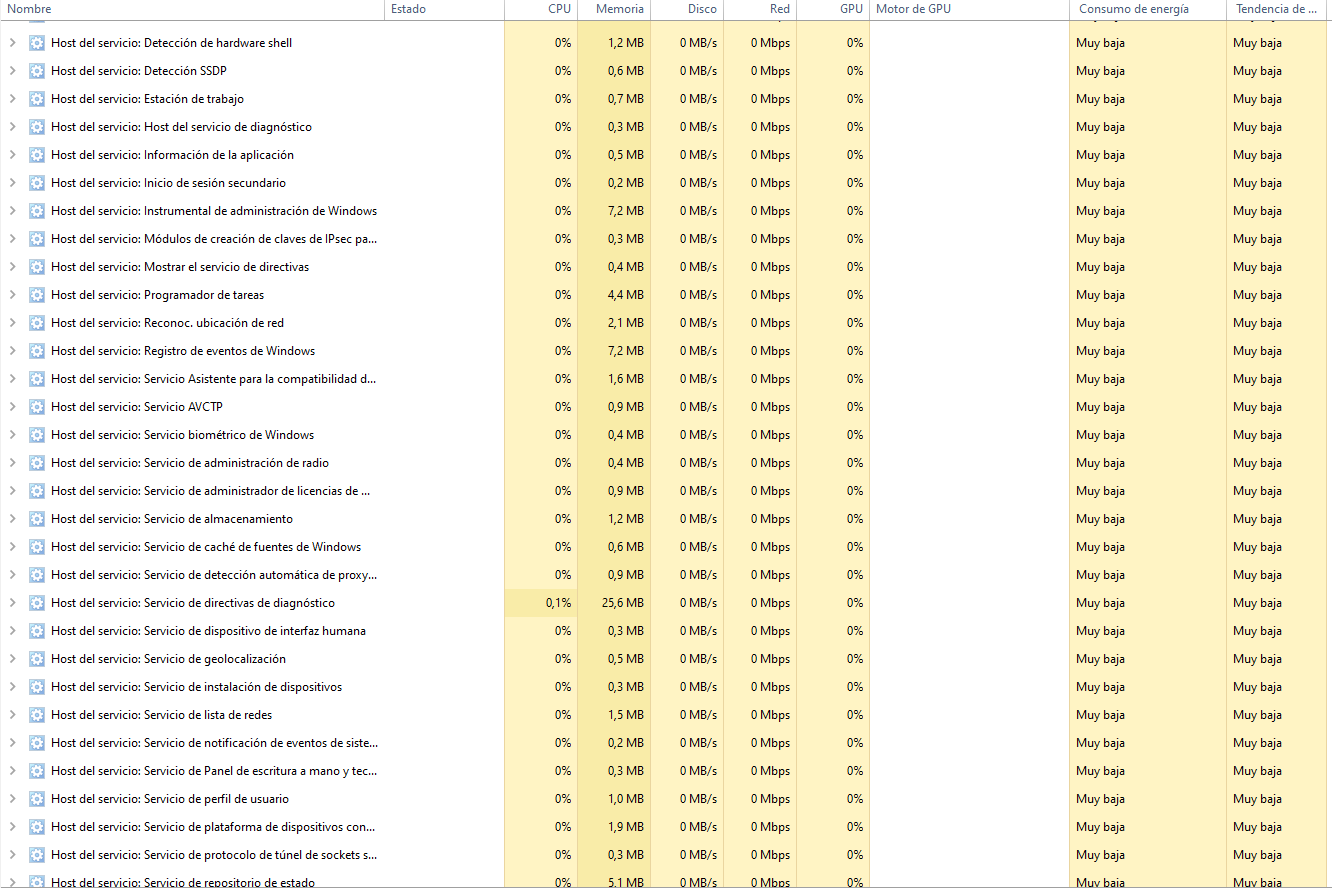Sort by the Disco column header
1332x895 pixels.
[687, 9]
